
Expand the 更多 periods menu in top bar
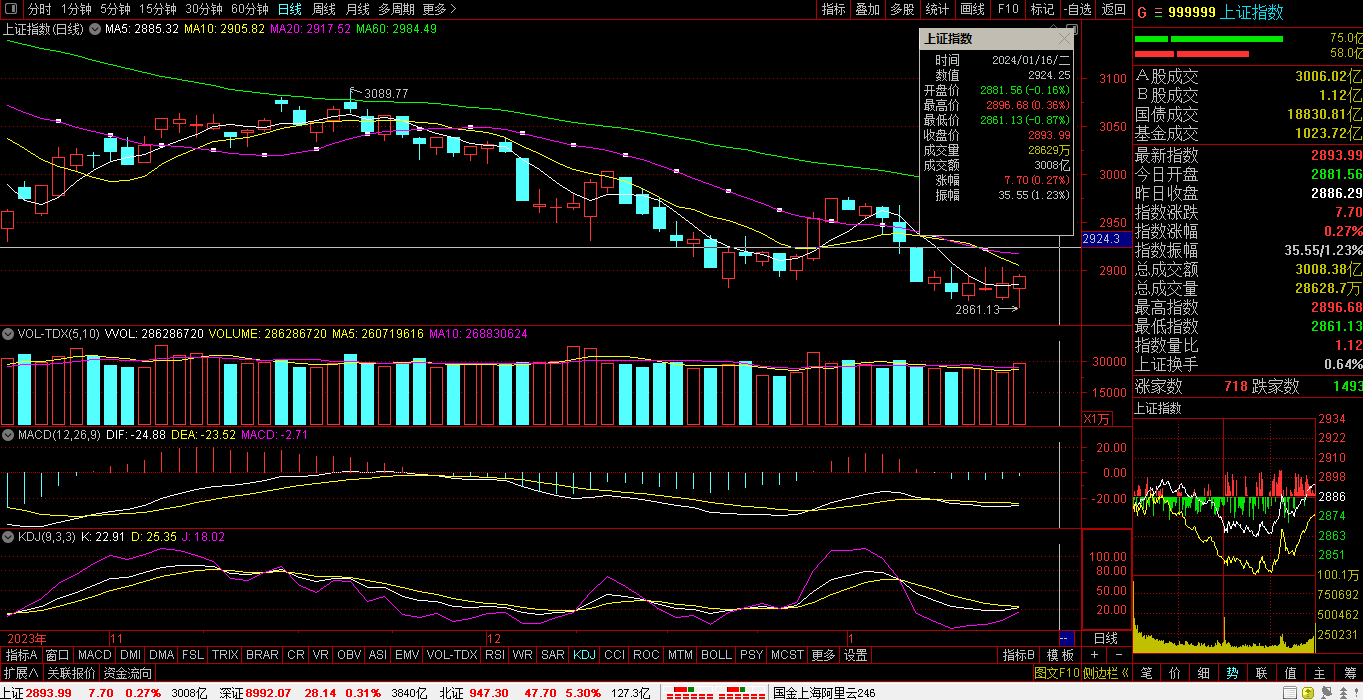[439, 9]
